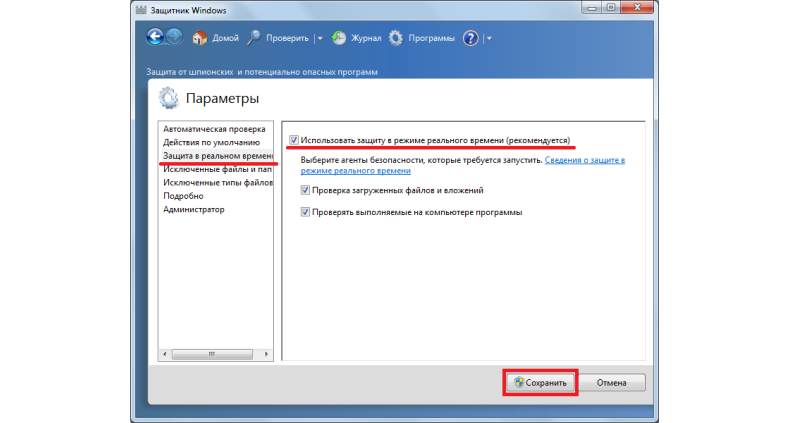Close the Защитник Windows window
800x423 pixels.
pyautogui.click(x=637, y=8)
